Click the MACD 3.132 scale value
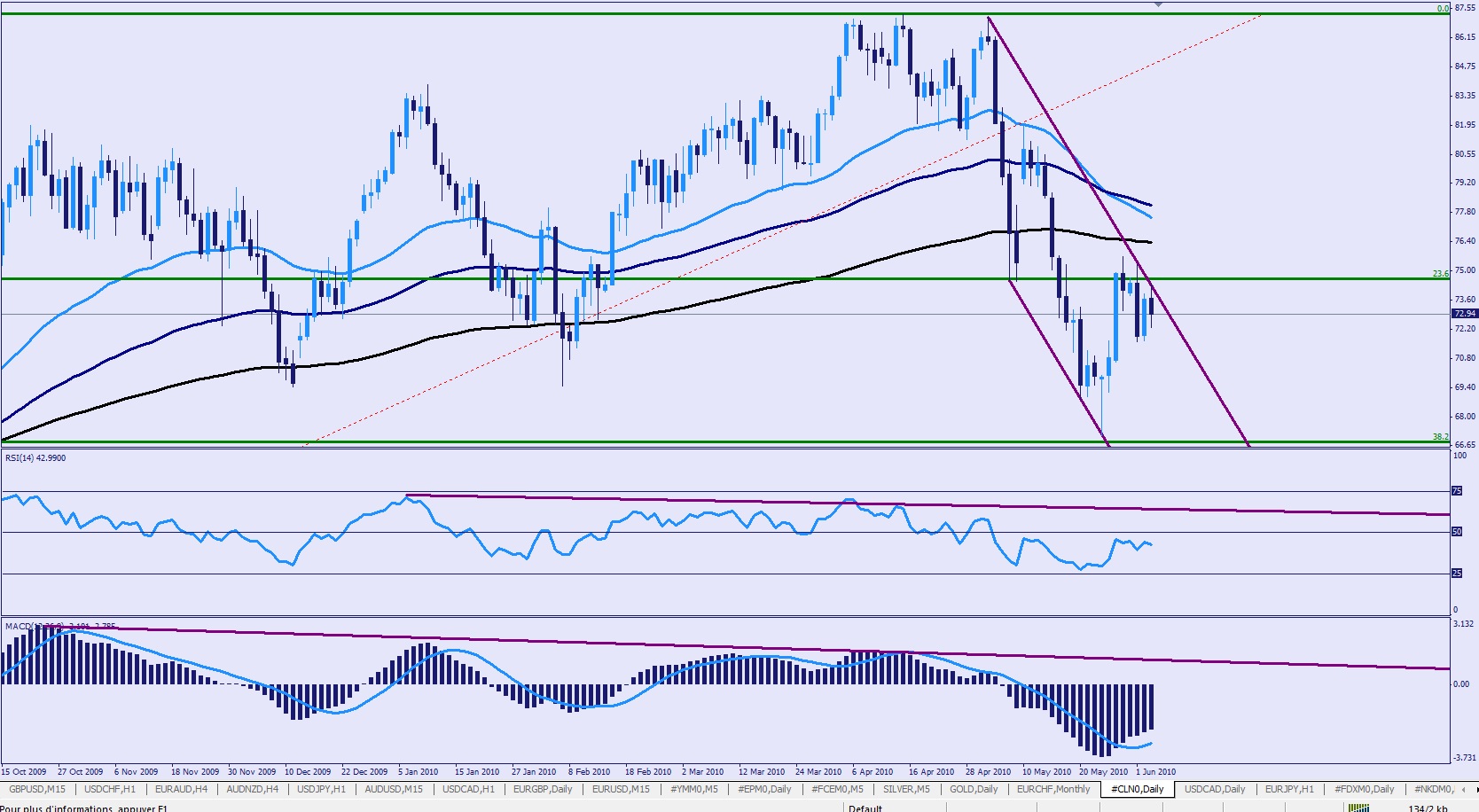 pyautogui.click(x=1463, y=624)
